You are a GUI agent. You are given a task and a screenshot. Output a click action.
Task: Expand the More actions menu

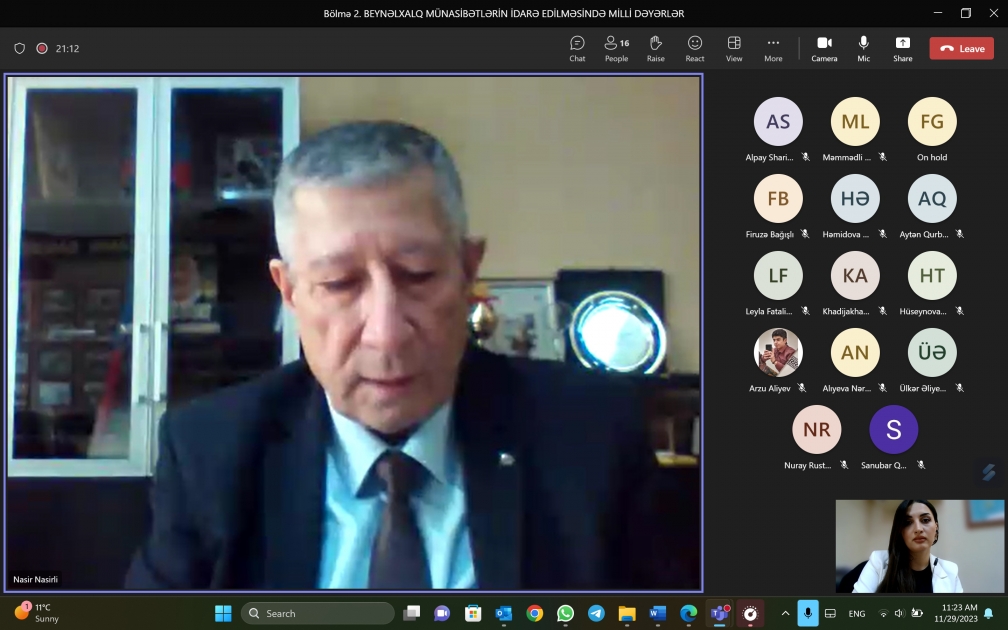[x=773, y=48]
